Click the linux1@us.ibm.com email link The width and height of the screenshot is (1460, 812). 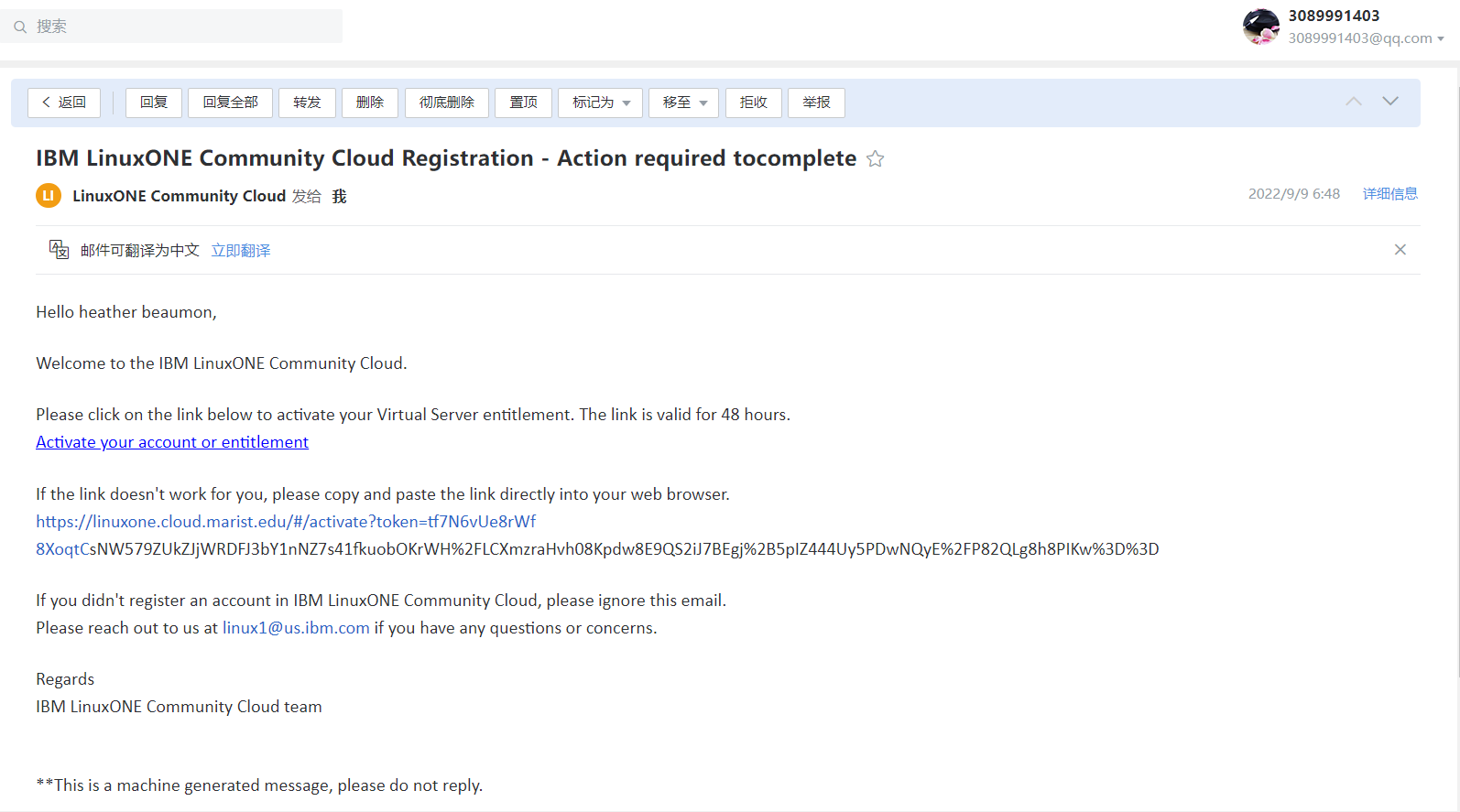pyautogui.click(x=296, y=628)
